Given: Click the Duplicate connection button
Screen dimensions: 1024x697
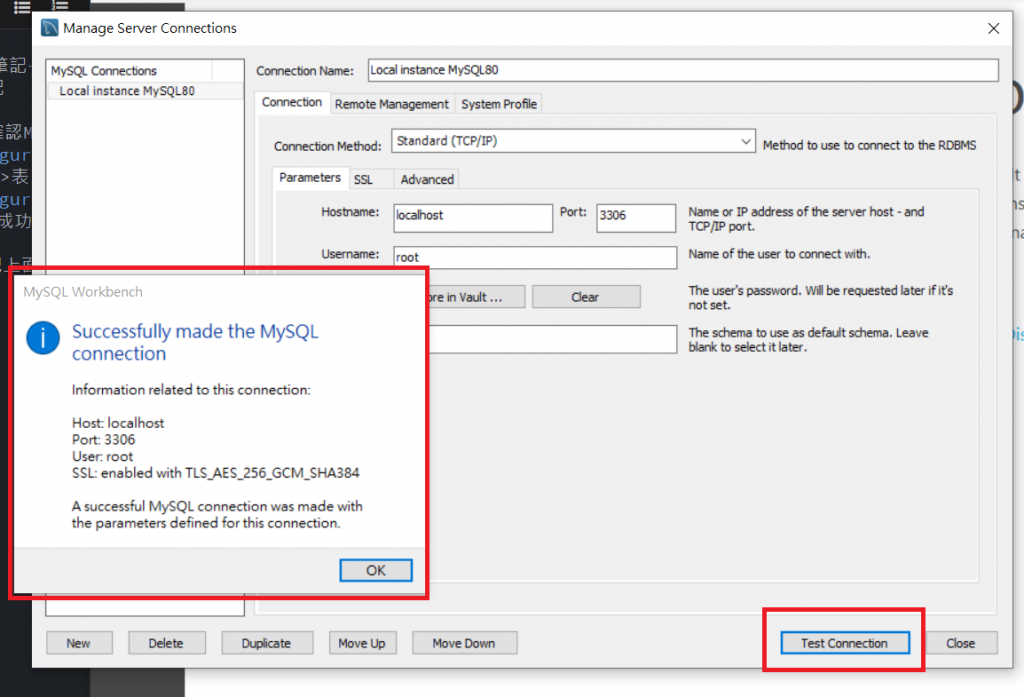Looking at the screenshot, I should pyautogui.click(x=267, y=643).
